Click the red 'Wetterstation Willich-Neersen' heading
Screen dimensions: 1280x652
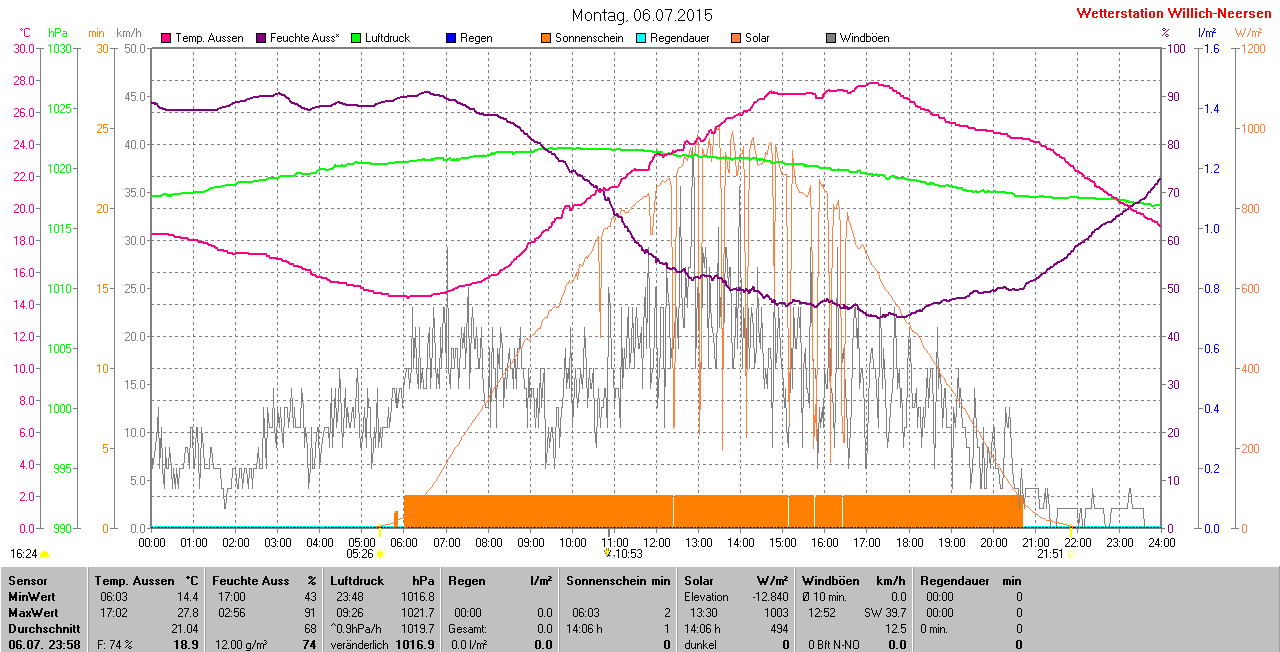point(1174,13)
